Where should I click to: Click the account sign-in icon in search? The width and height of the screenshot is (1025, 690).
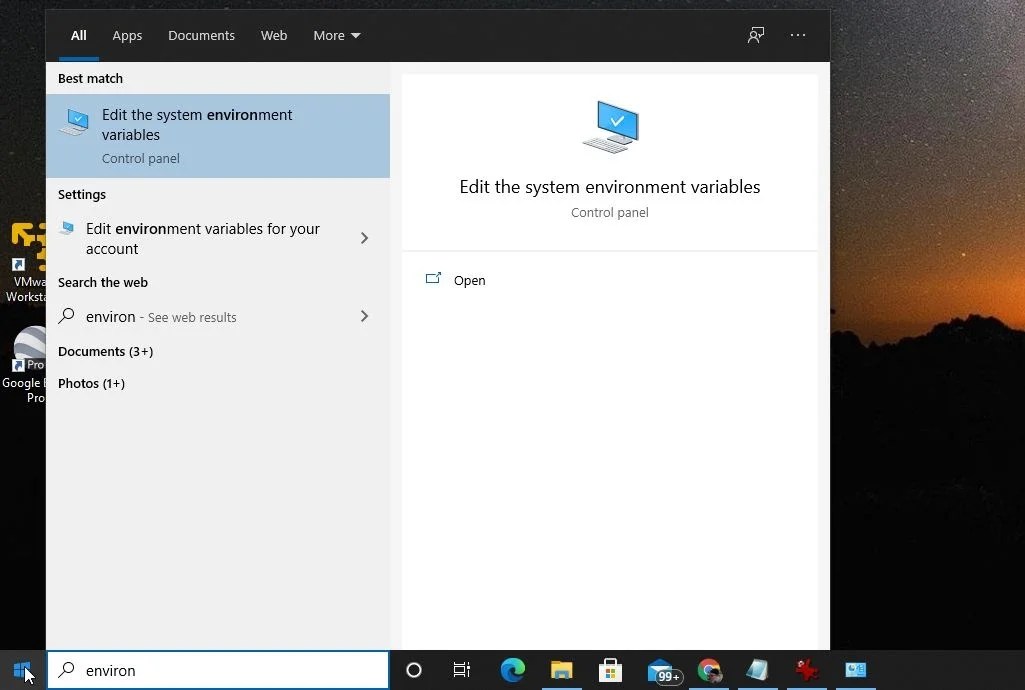(755, 35)
